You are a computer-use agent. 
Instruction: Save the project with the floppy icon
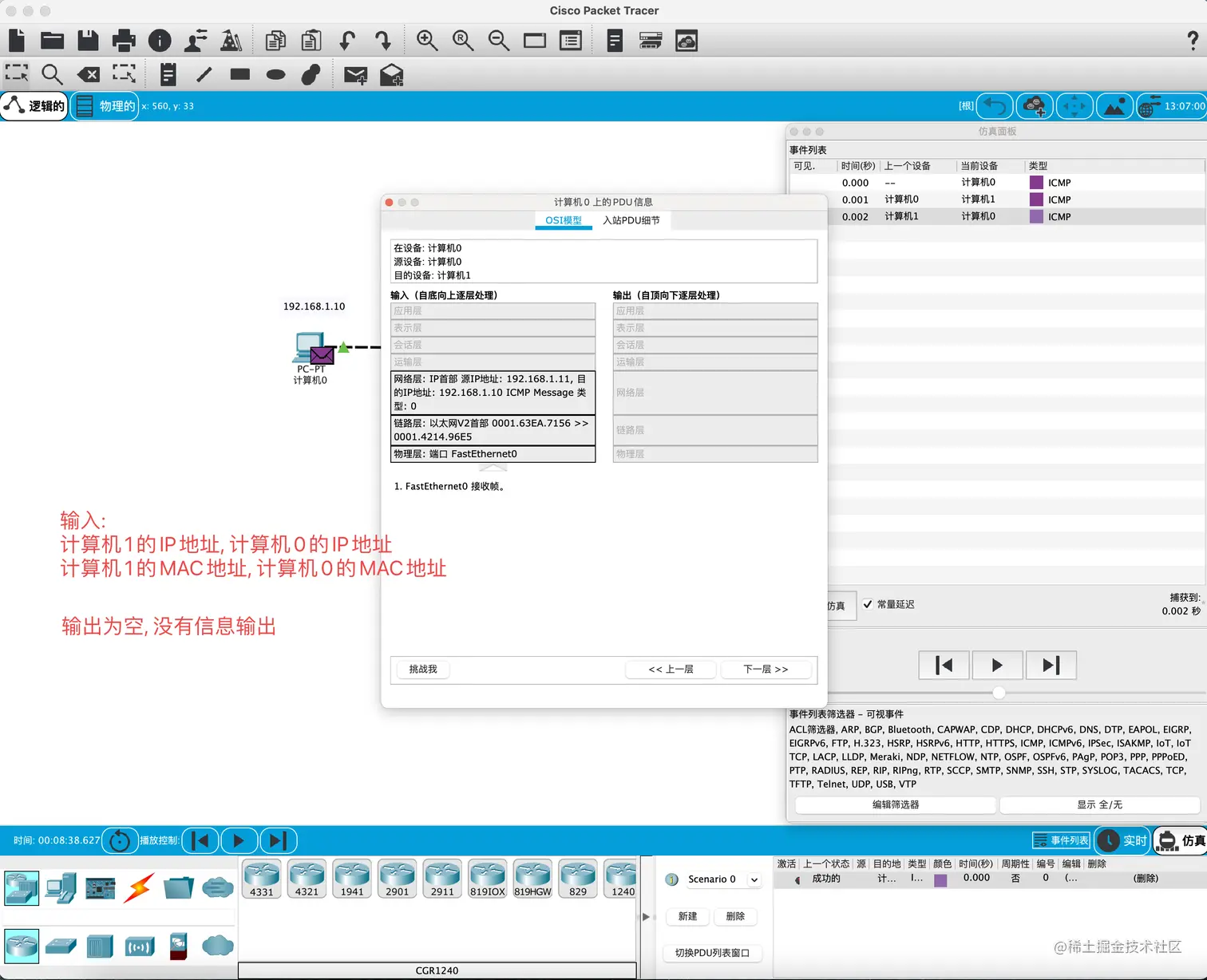pyautogui.click(x=88, y=40)
